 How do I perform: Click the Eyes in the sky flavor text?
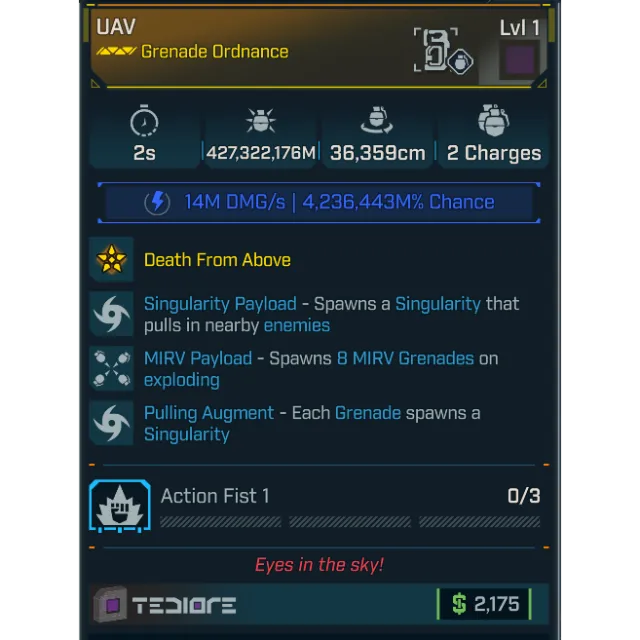click(319, 565)
